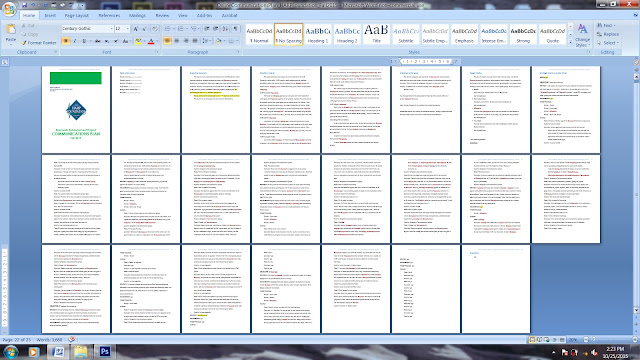Toggle Align Text Left
The image size is (640, 360).
coord(167,41)
